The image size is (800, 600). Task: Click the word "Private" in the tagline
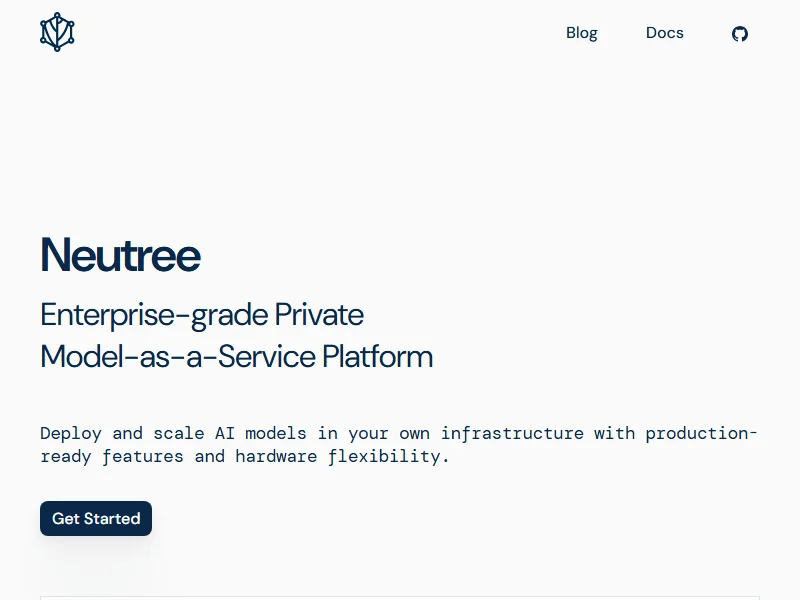(319, 315)
